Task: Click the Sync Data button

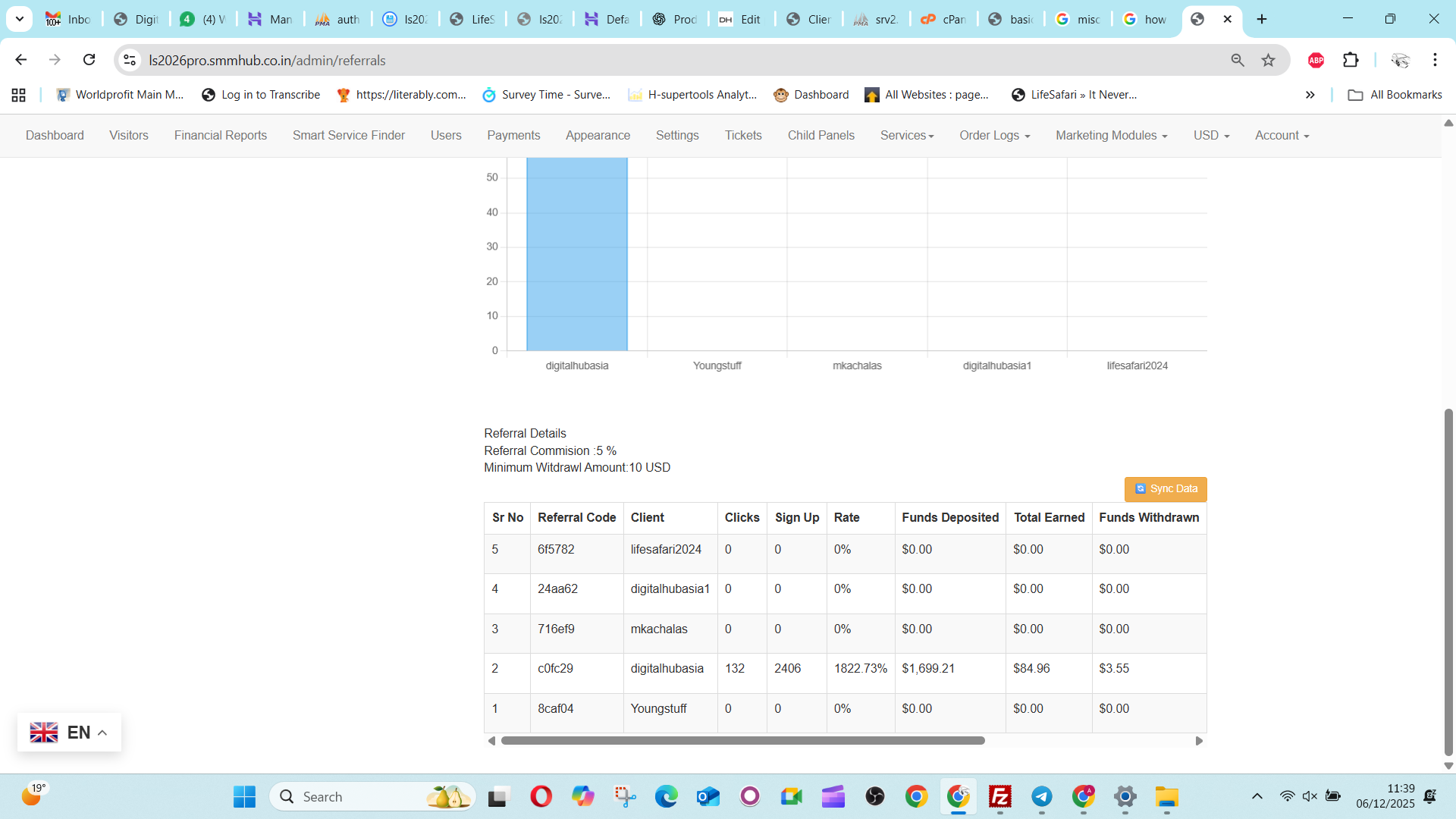Action: tap(1166, 489)
